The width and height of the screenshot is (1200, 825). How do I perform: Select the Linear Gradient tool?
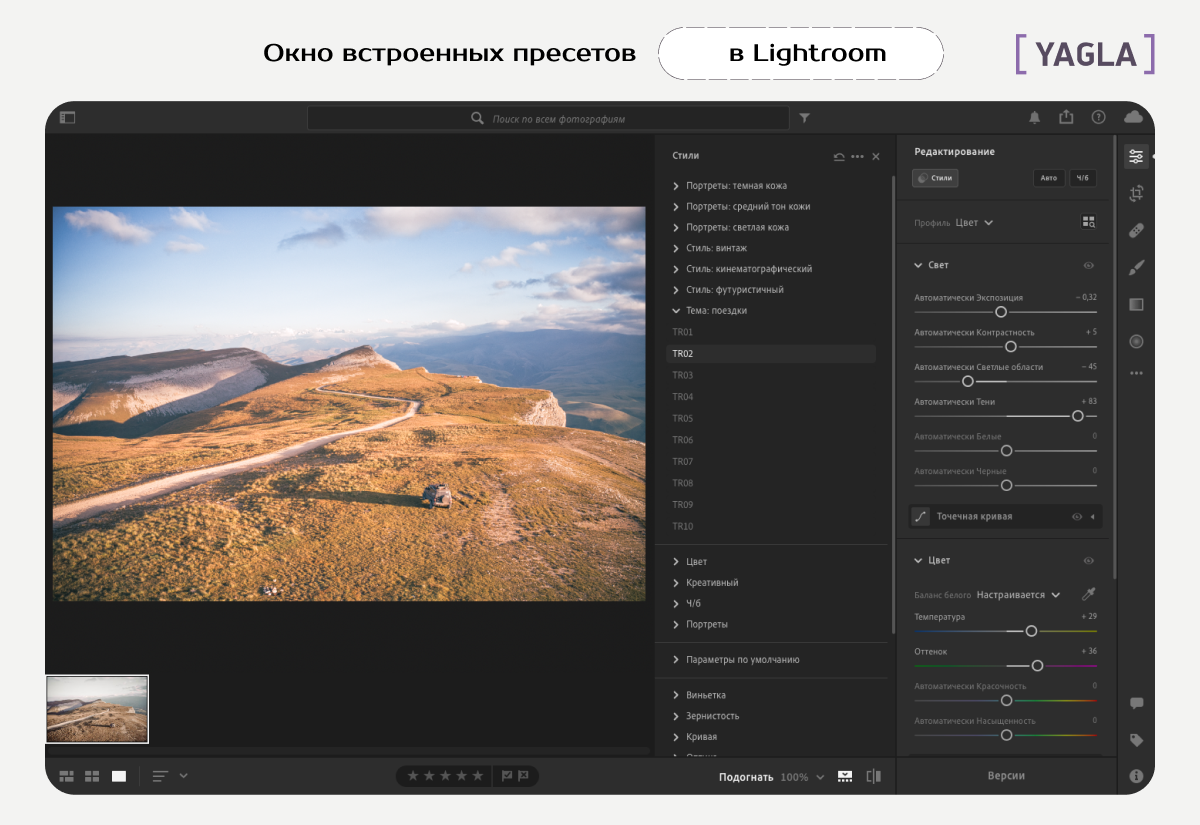pyautogui.click(x=1136, y=304)
